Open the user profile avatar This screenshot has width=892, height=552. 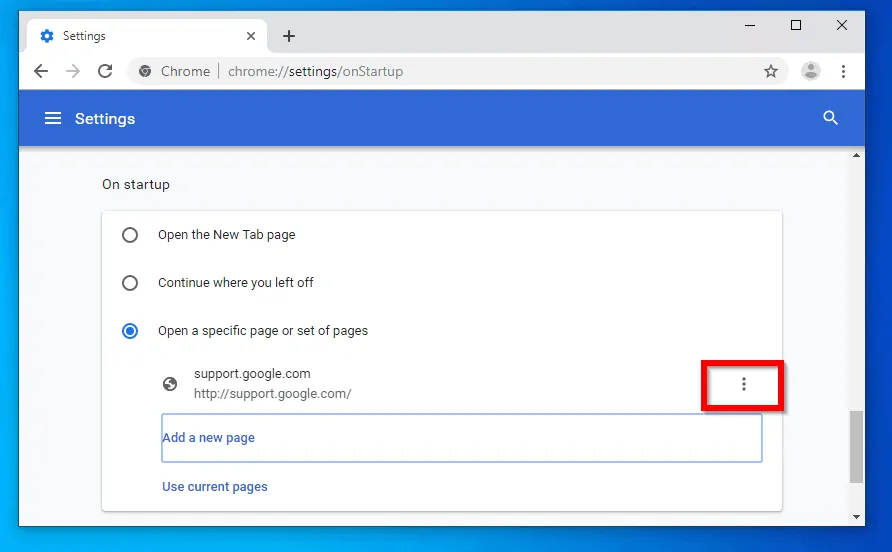(811, 71)
